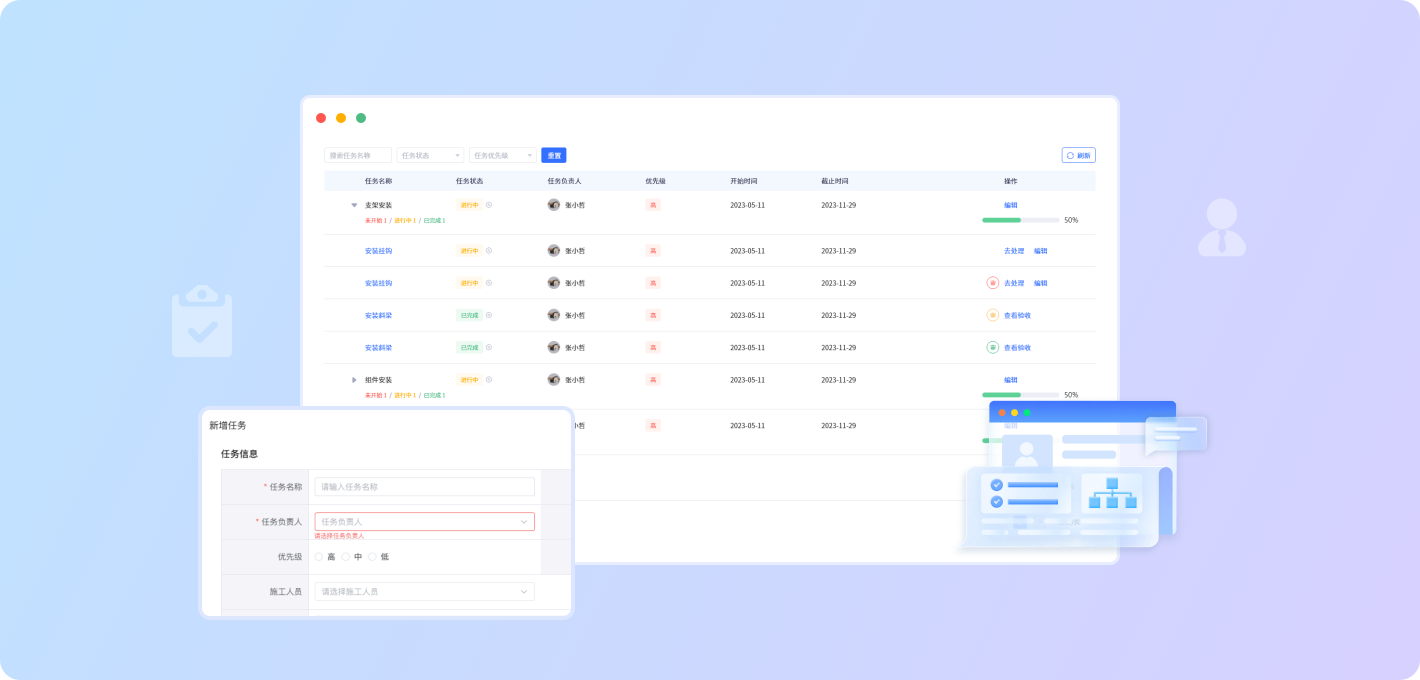
Task: Select the 低 priority radio button
Action: (x=373, y=557)
